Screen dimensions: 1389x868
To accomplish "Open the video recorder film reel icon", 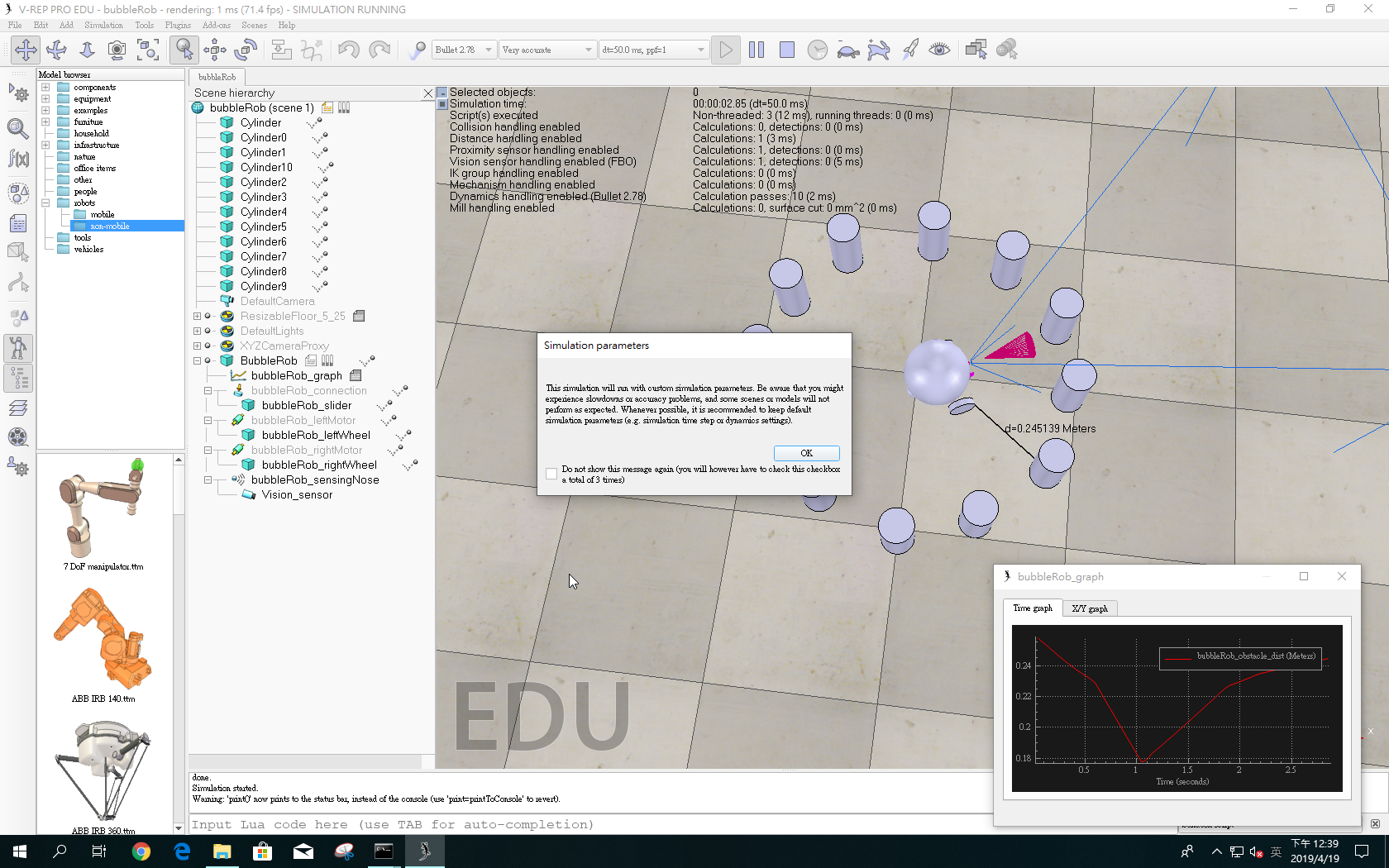I will click(18, 437).
